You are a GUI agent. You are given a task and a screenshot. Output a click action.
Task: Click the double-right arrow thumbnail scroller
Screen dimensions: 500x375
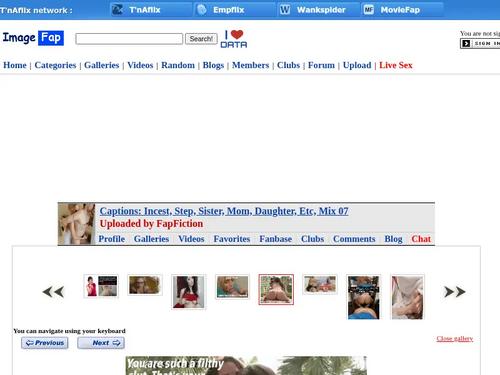coord(455,292)
